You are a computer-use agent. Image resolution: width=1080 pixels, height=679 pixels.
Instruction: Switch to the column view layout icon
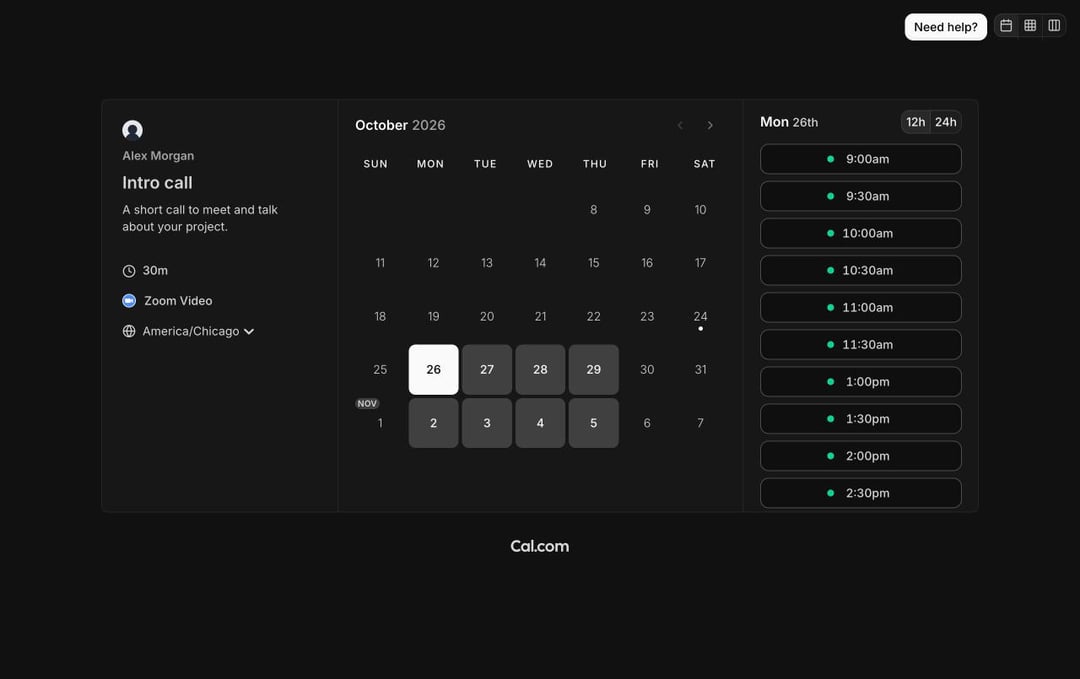tap(1054, 26)
